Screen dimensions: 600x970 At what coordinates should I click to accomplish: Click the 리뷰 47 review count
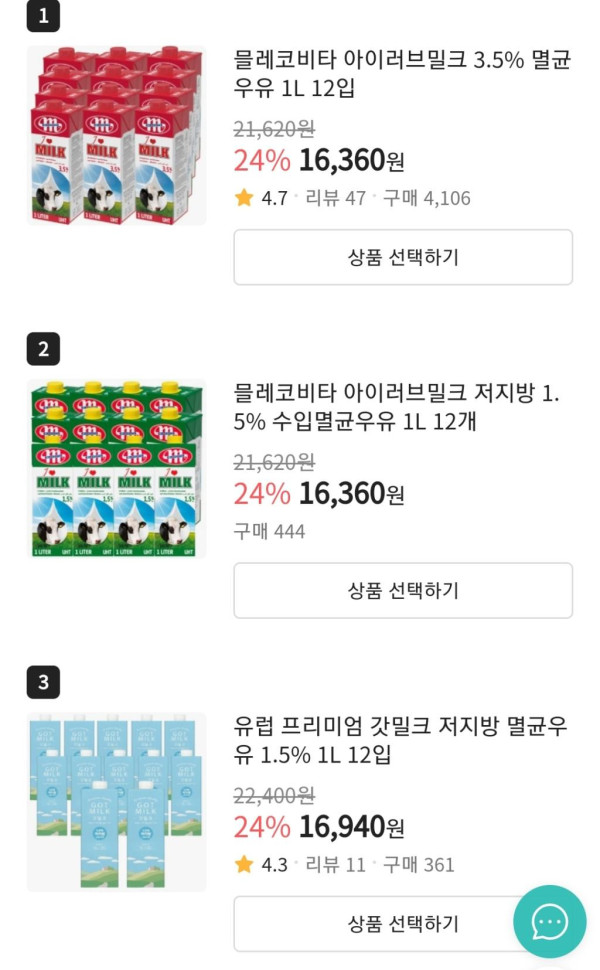pyautogui.click(x=335, y=198)
